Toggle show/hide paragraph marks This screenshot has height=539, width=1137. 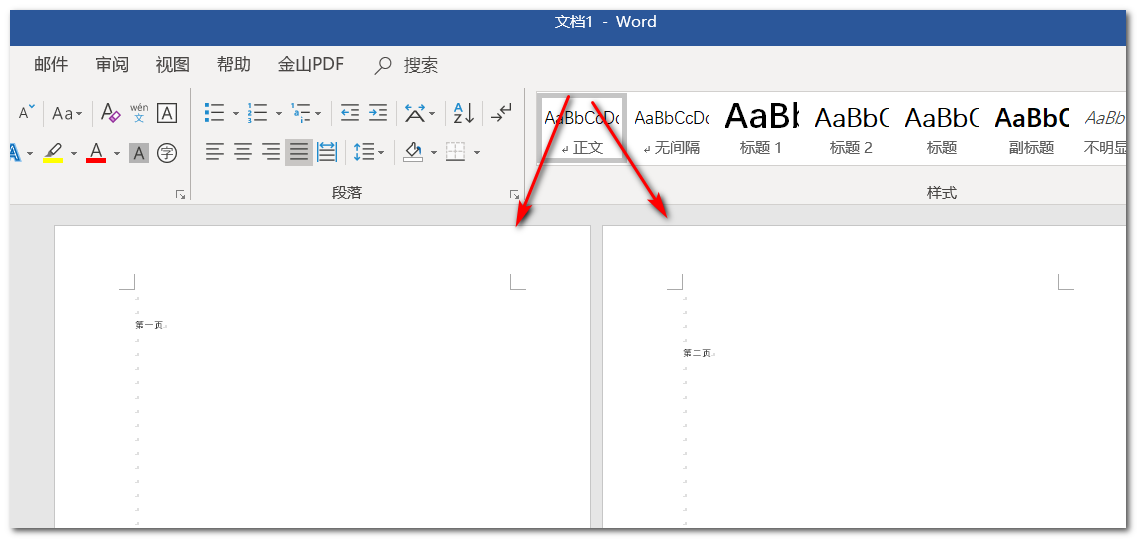pos(501,112)
